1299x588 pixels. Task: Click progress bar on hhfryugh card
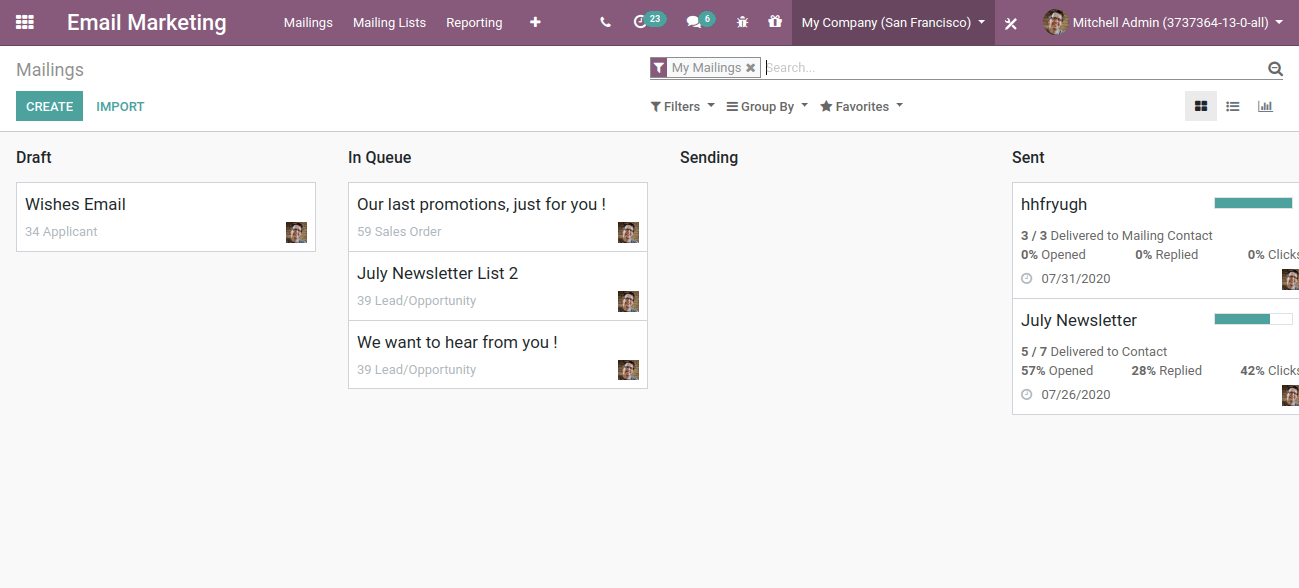pos(1253,203)
